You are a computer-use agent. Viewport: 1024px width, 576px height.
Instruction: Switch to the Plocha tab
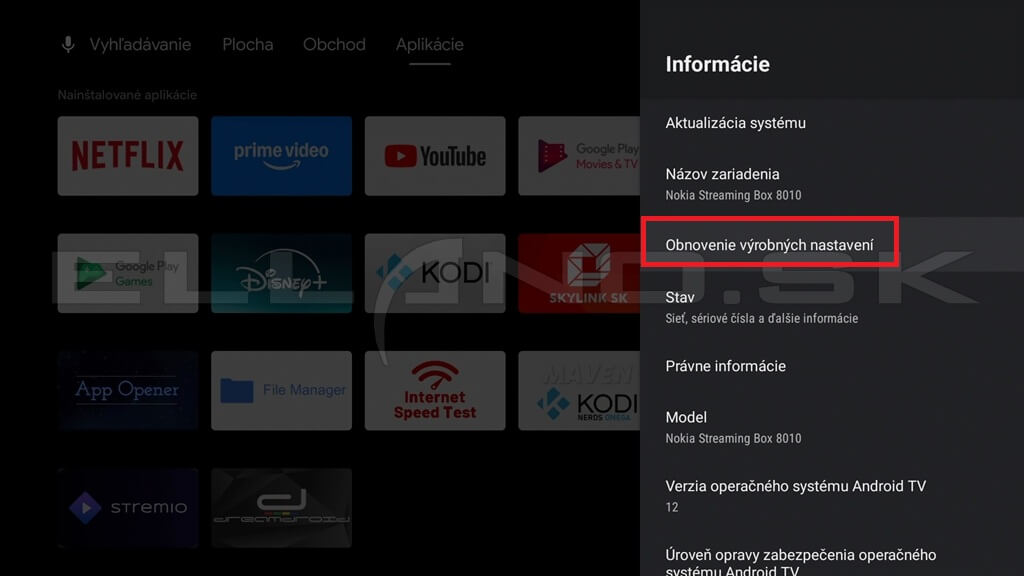[x=247, y=45]
